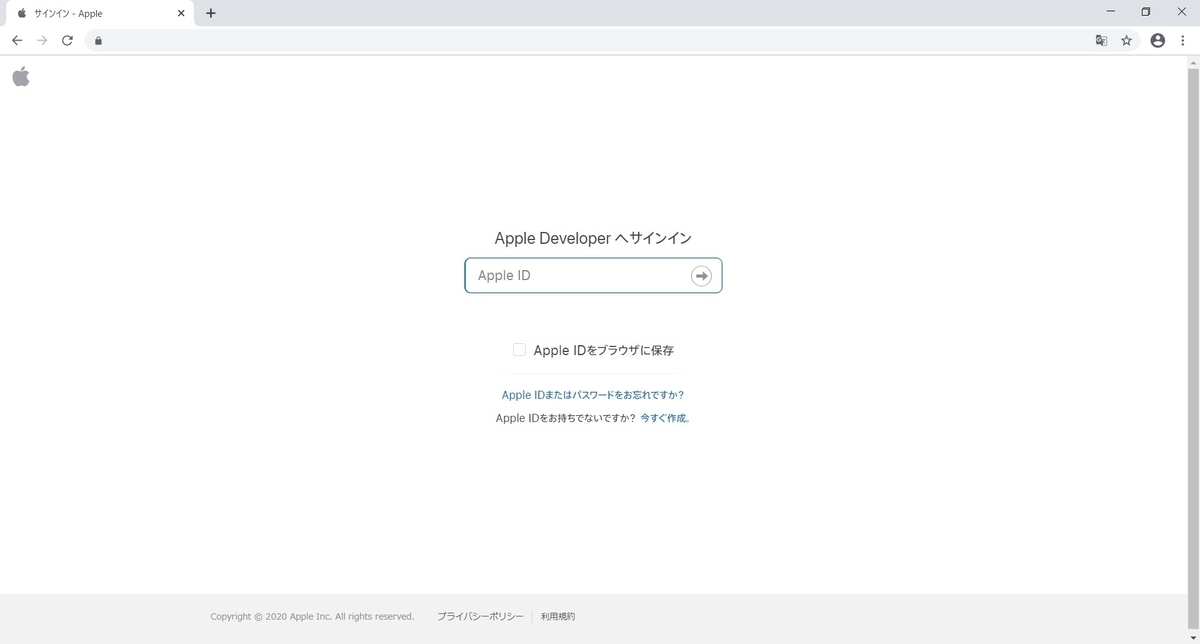This screenshot has height=644, width=1200.
Task: Close the 'サインイン - Apple' tab
Action: click(181, 14)
